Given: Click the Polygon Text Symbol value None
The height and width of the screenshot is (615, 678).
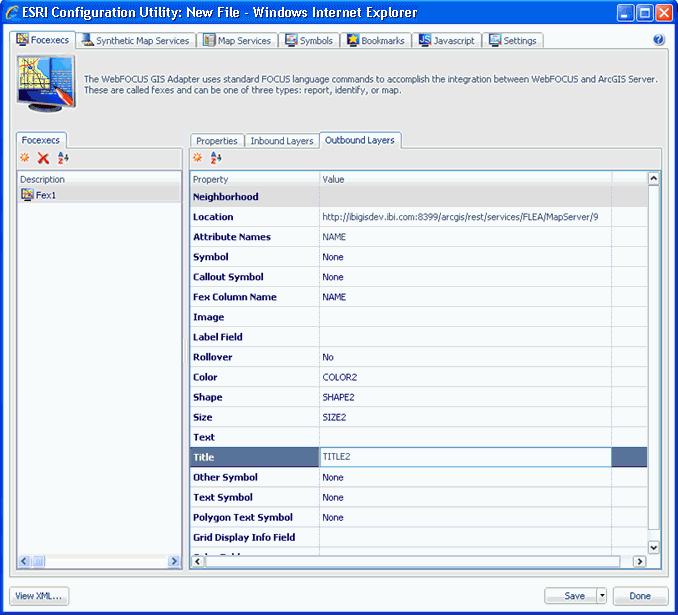Looking at the screenshot, I should click(333, 517).
